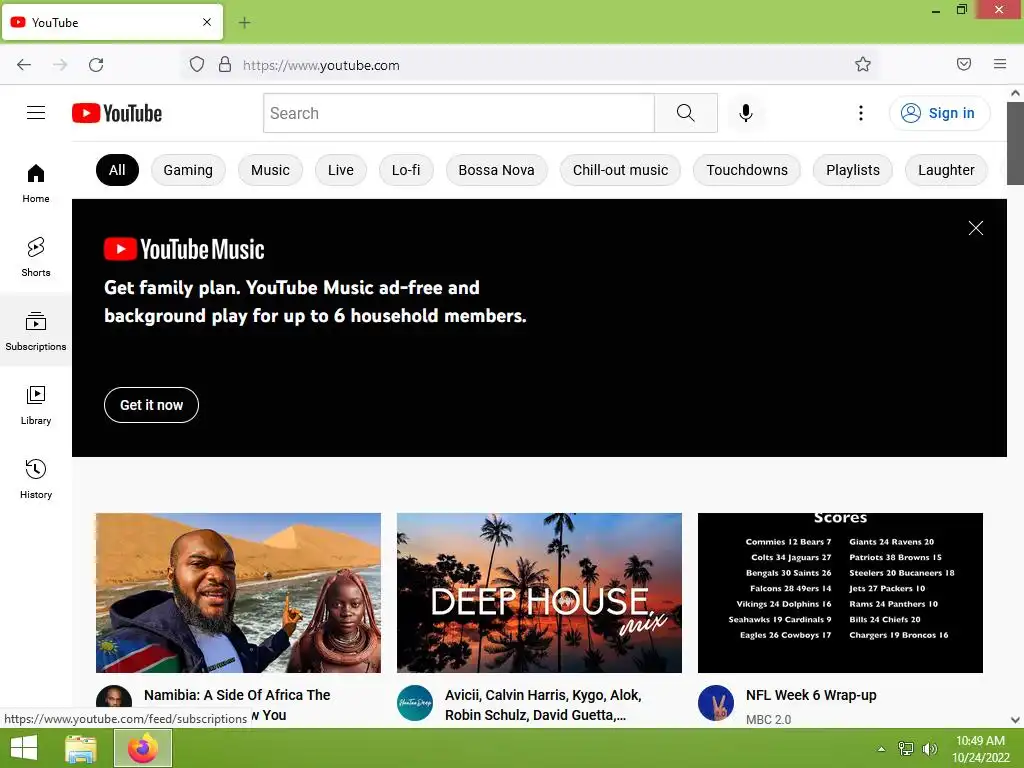
Task: Open Library in the sidebar
Action: [36, 406]
